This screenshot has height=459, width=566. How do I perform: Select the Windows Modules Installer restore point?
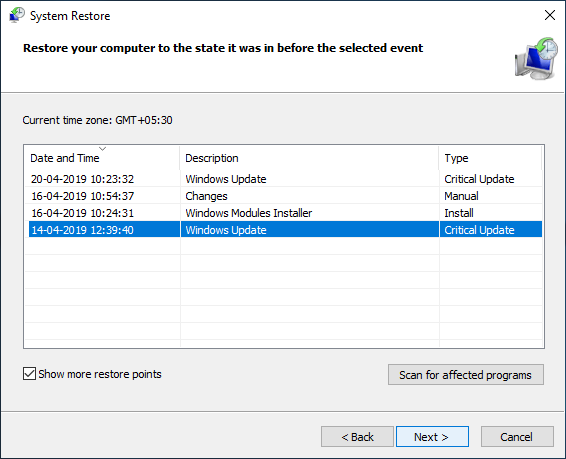(x=283, y=213)
